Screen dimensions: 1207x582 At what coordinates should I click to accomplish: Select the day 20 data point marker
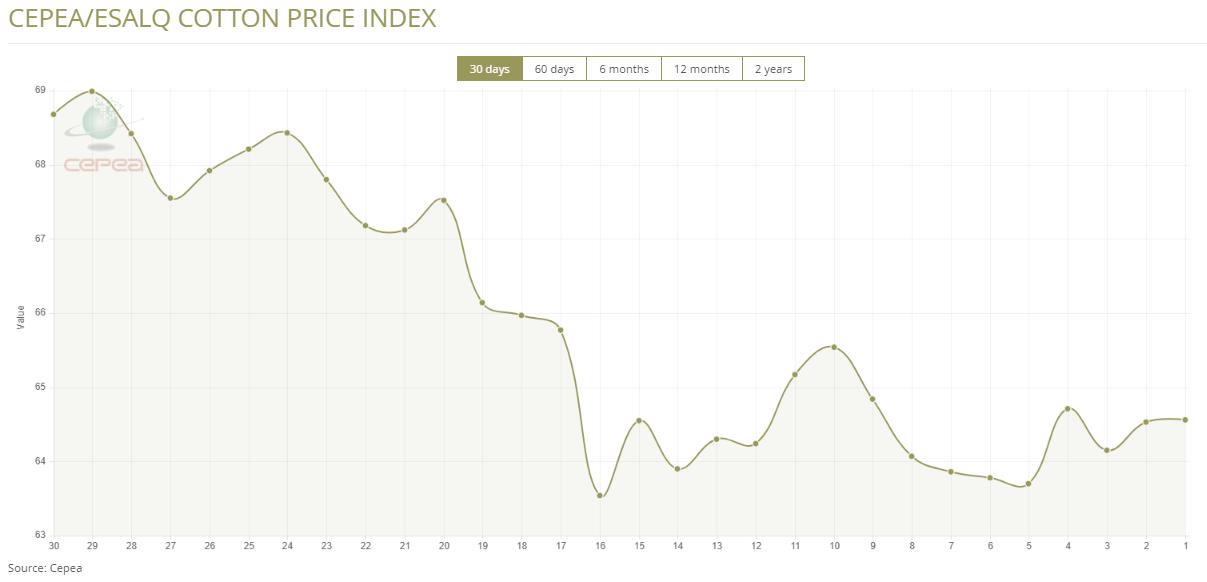point(444,200)
